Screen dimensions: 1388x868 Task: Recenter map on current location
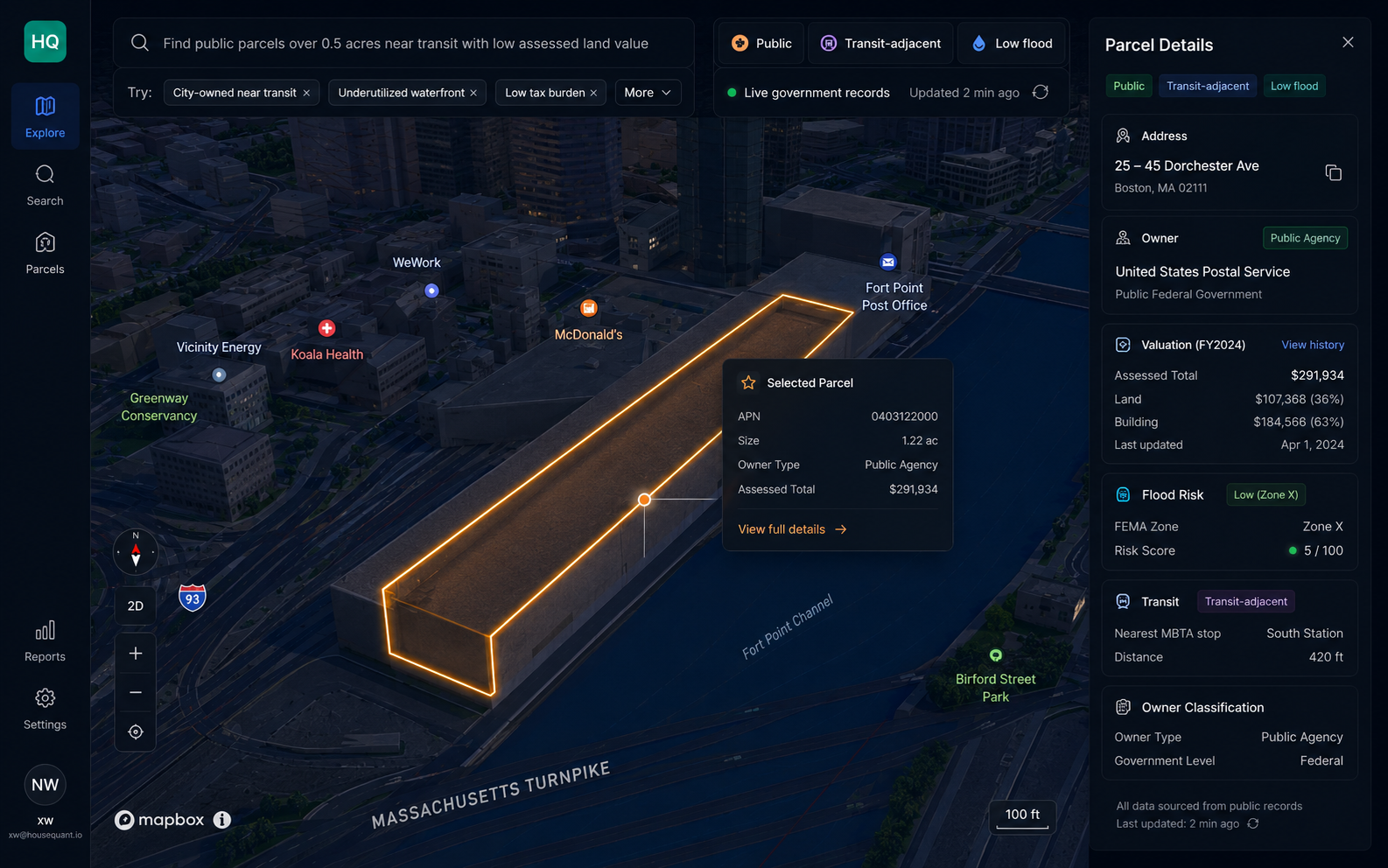(136, 731)
